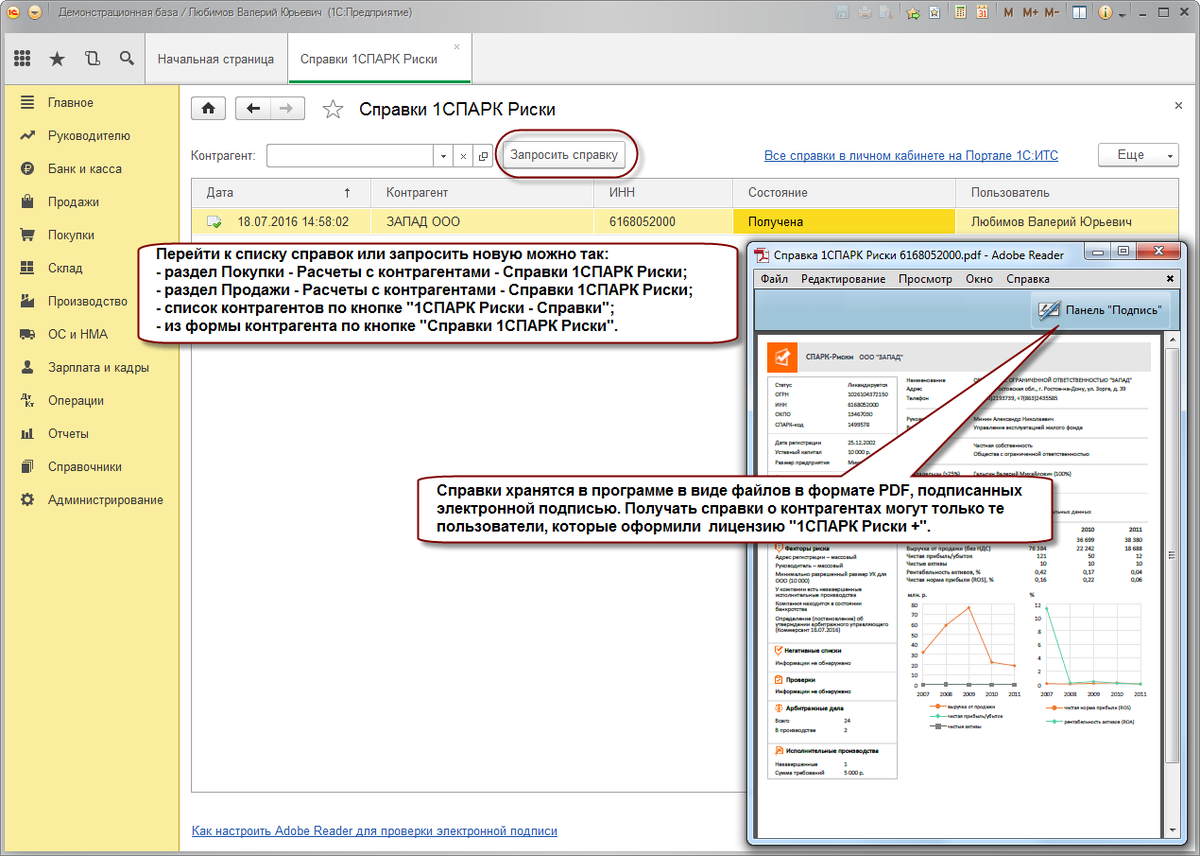Open the 1C main menu dropdown
Viewport: 1200px width, 856px height.
(35, 14)
